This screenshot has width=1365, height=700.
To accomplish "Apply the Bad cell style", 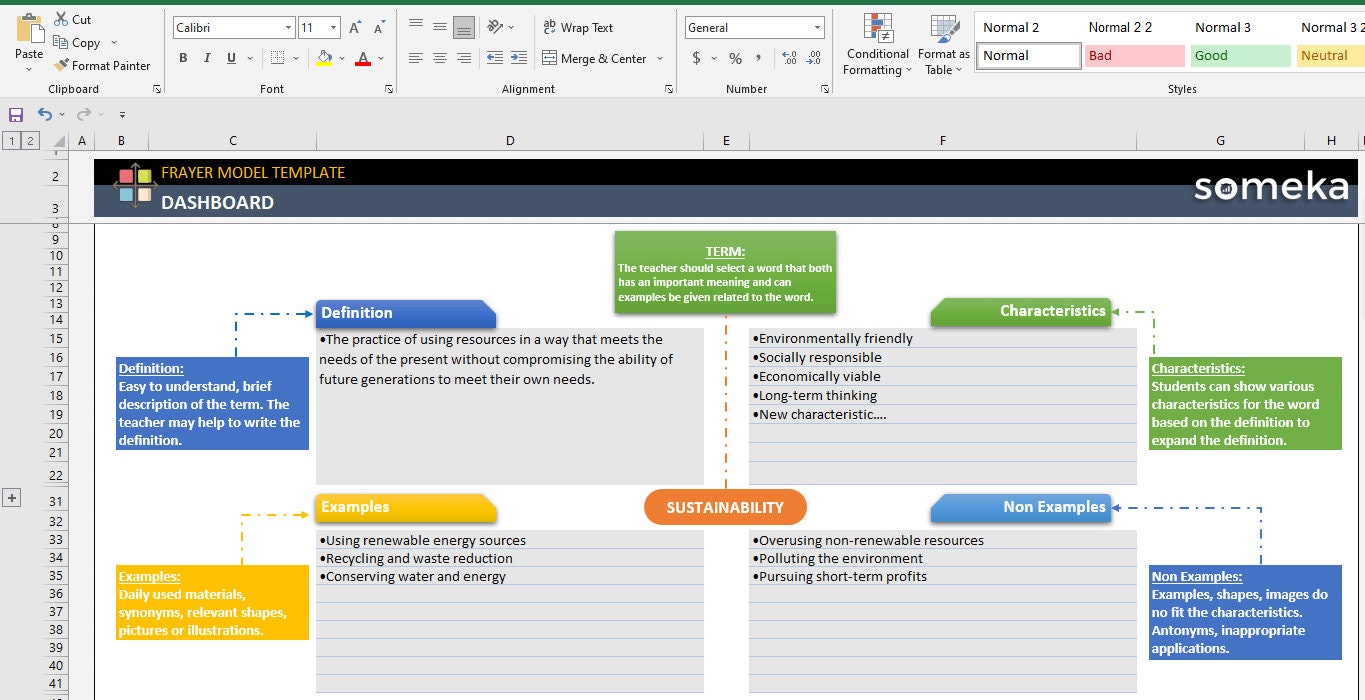I will pos(1135,55).
